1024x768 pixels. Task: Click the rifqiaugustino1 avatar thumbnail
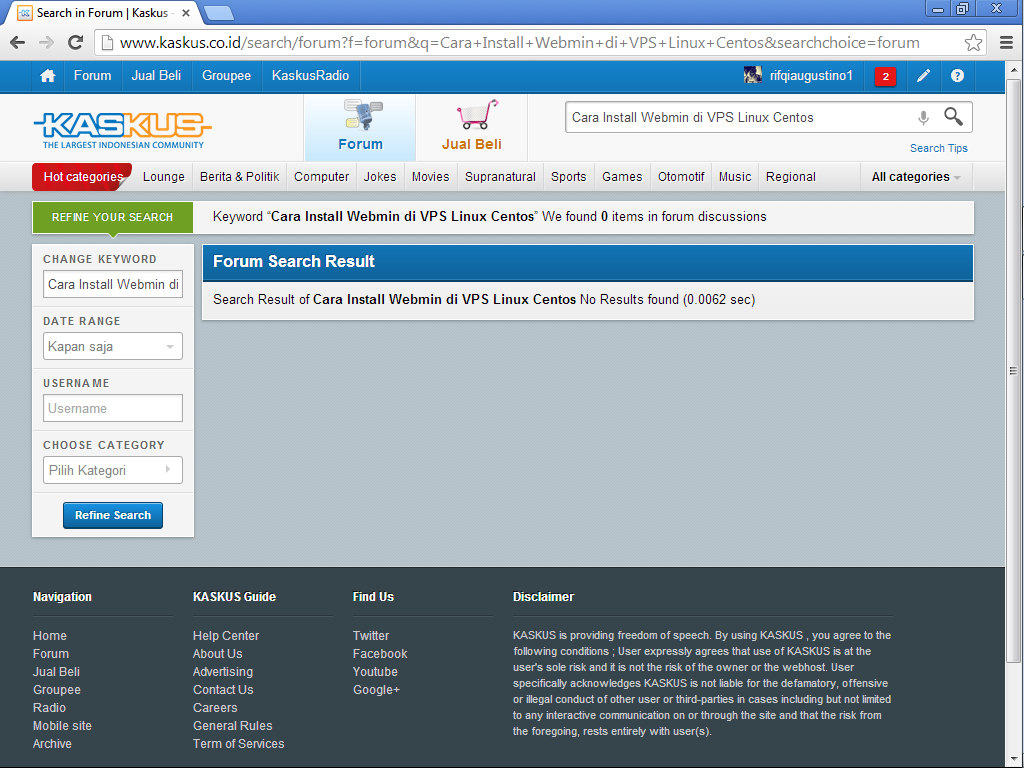(753, 75)
